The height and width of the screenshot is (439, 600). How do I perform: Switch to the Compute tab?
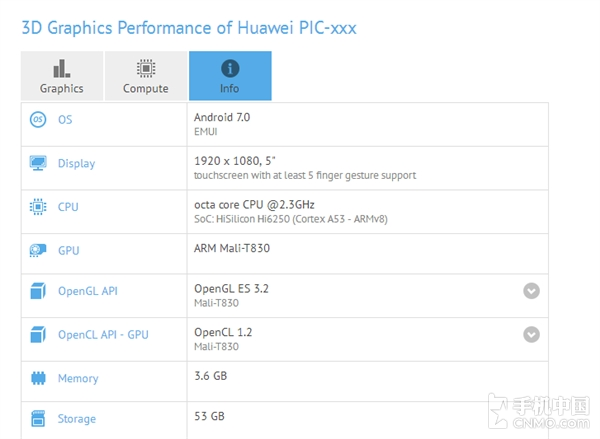(145, 76)
